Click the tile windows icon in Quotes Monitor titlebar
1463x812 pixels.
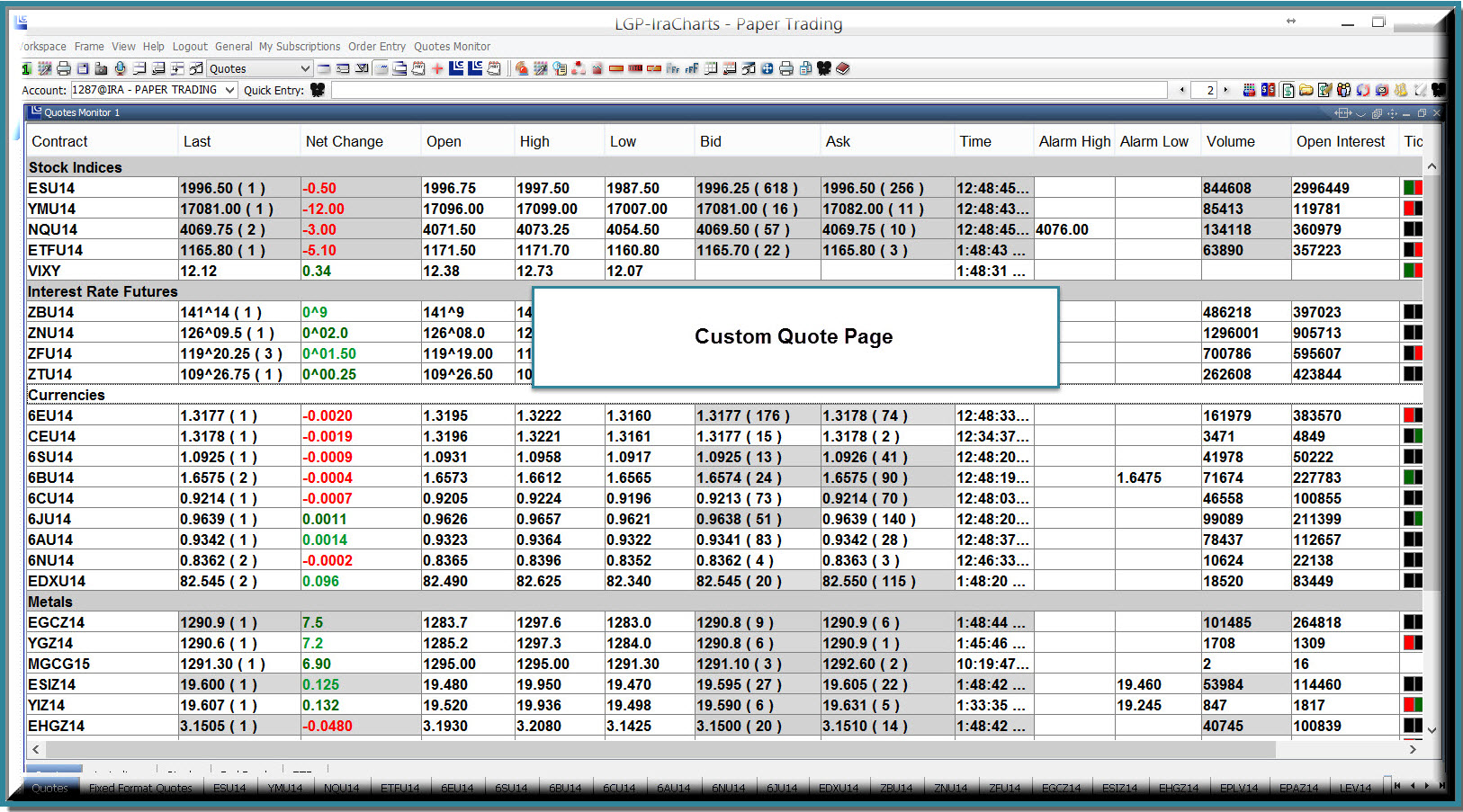click(1377, 113)
